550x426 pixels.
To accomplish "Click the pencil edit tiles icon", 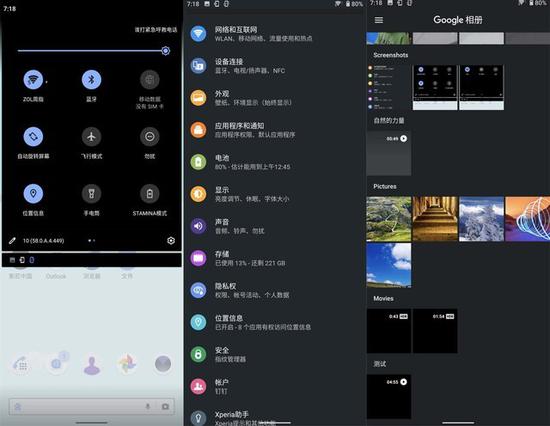I will pos(12,241).
